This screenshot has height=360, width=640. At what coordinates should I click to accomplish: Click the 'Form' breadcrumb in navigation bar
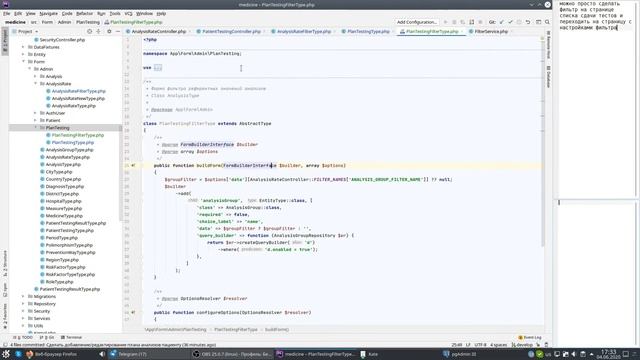coord(47,22)
